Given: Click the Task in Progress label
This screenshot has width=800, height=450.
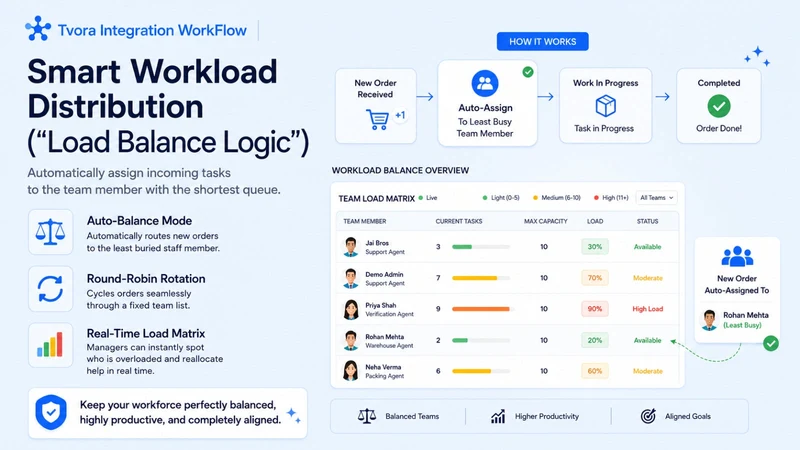Looking at the screenshot, I should [604, 129].
